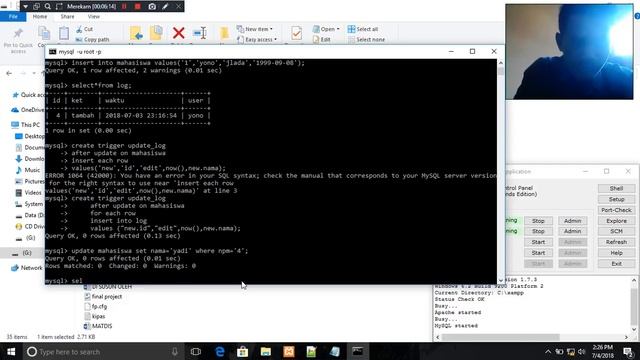Switch to the Home ribbon tab
Viewport: 640px width, 360px height.
pos(40,17)
